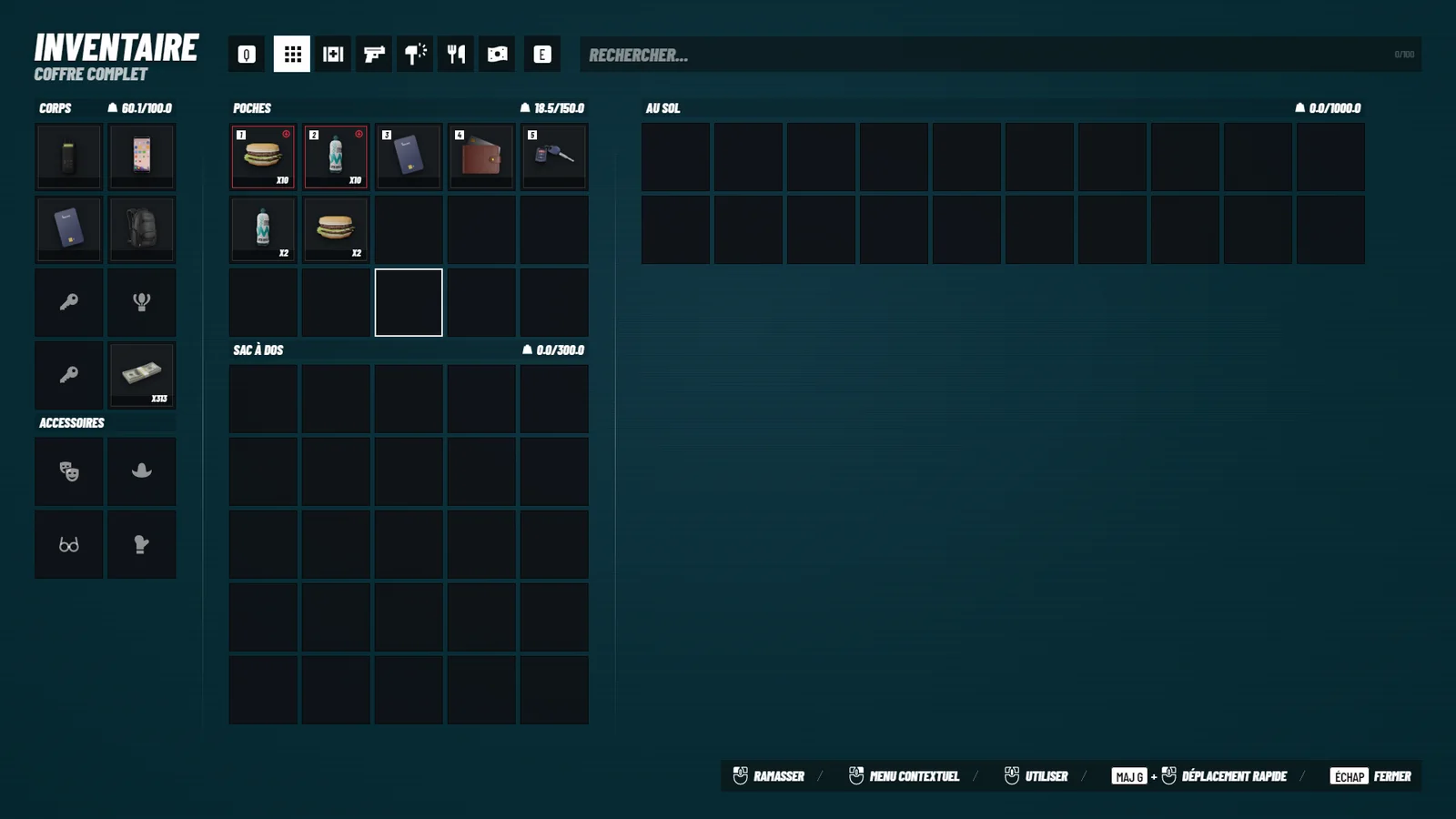Click Fermer to close the inventory
This screenshot has width=1456, height=819.
pyautogui.click(x=1370, y=776)
